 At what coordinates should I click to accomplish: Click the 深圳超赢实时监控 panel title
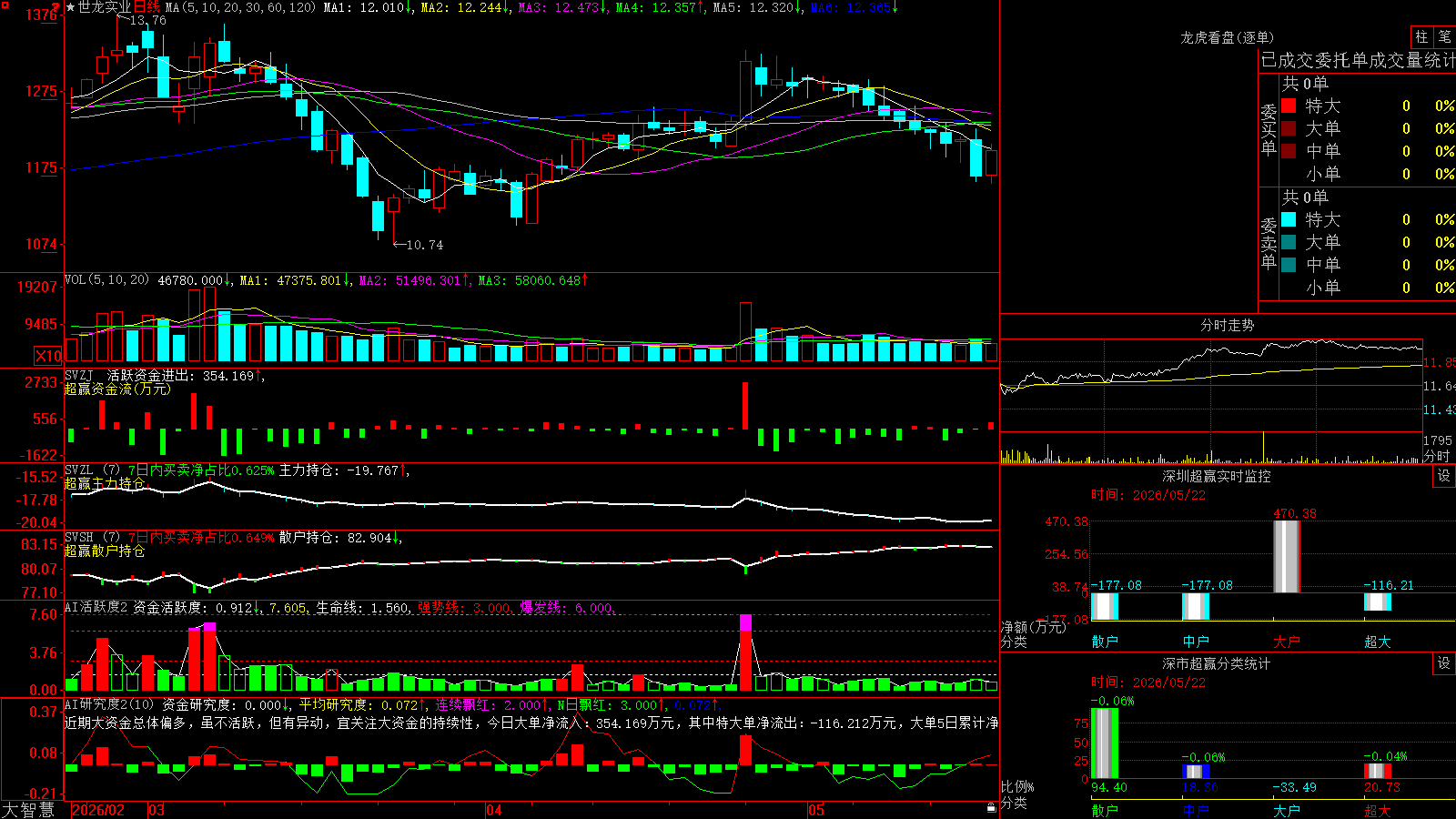(x=1217, y=476)
